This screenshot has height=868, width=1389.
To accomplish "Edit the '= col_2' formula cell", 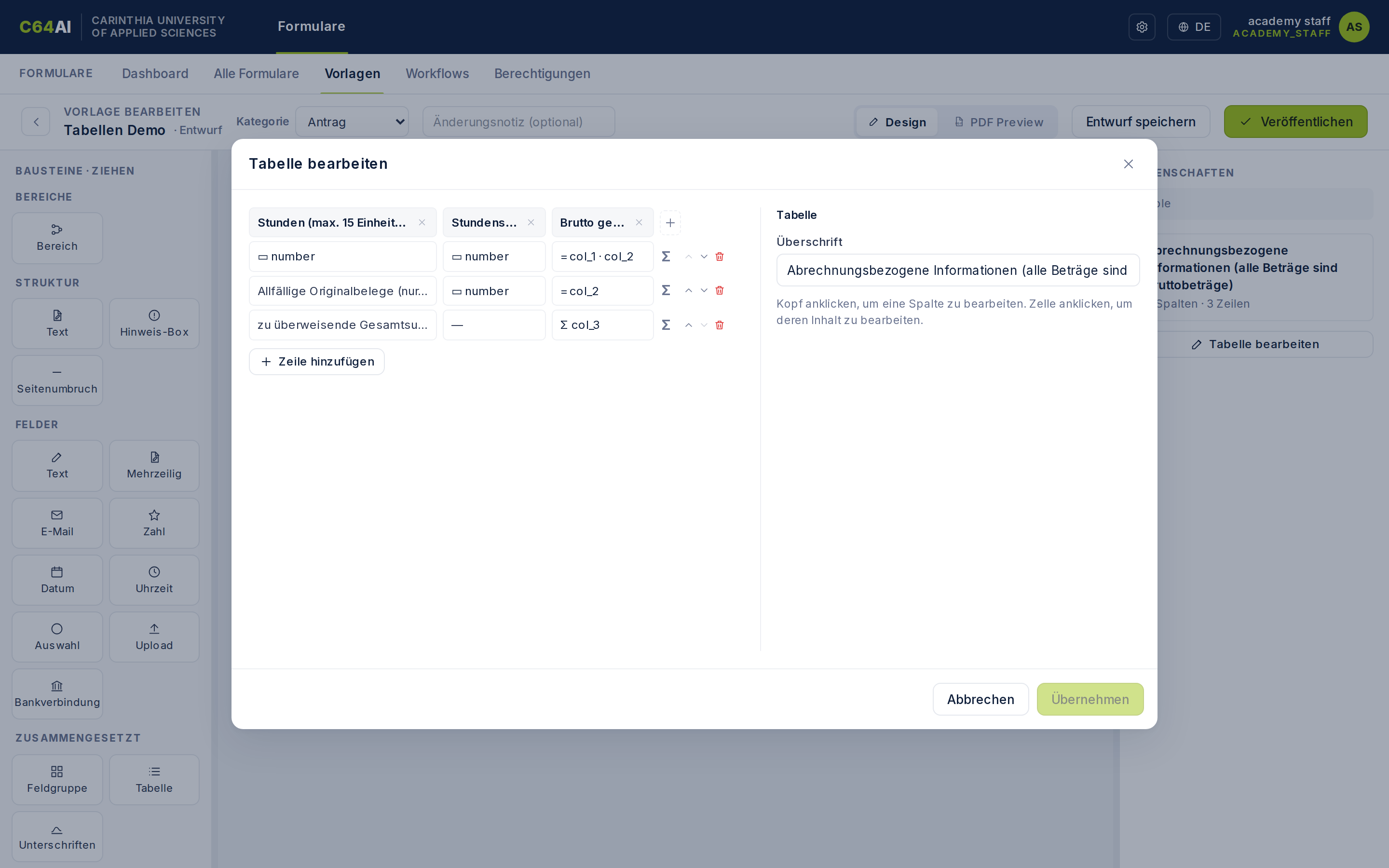I will pos(603,291).
